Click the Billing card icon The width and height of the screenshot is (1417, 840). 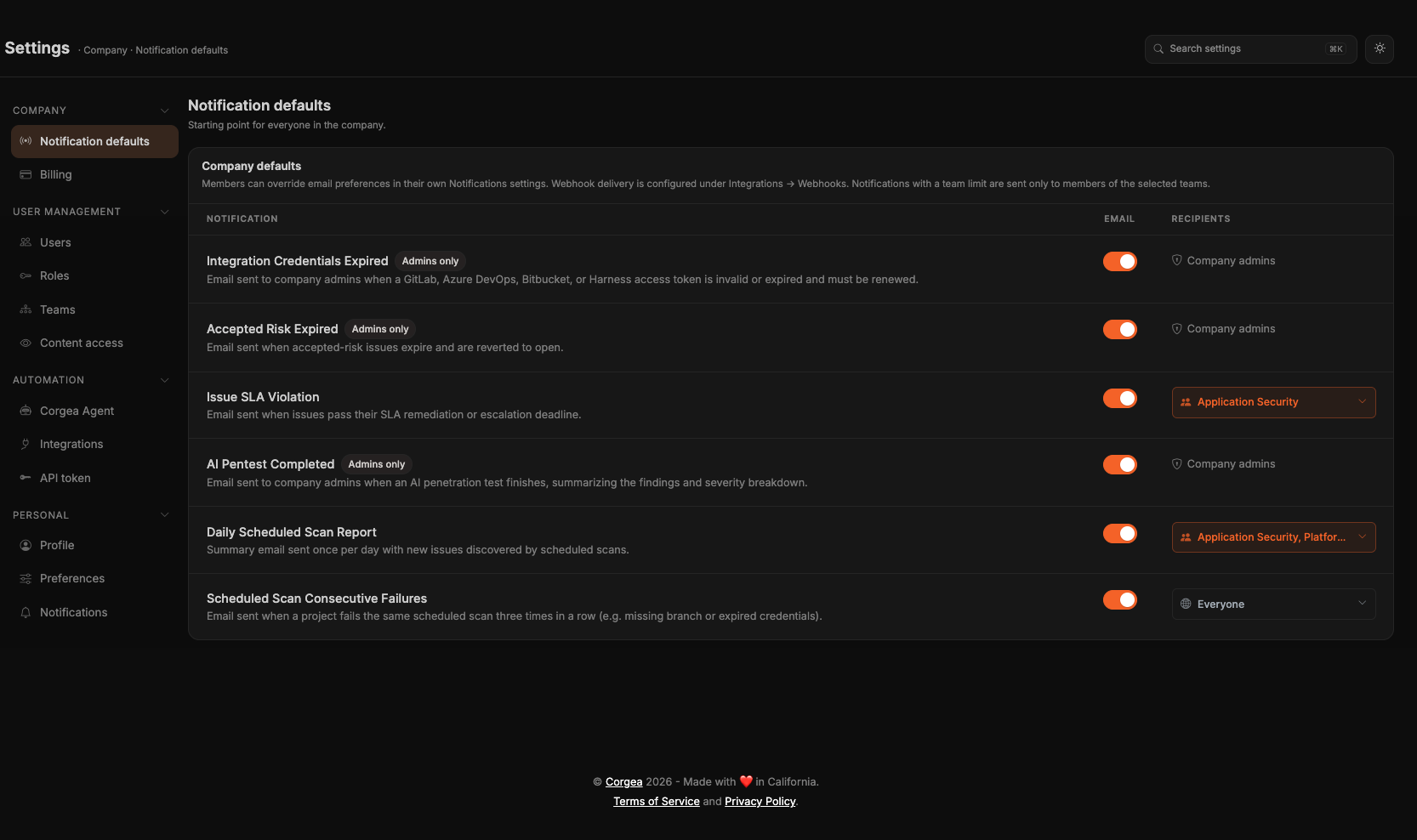click(x=26, y=174)
